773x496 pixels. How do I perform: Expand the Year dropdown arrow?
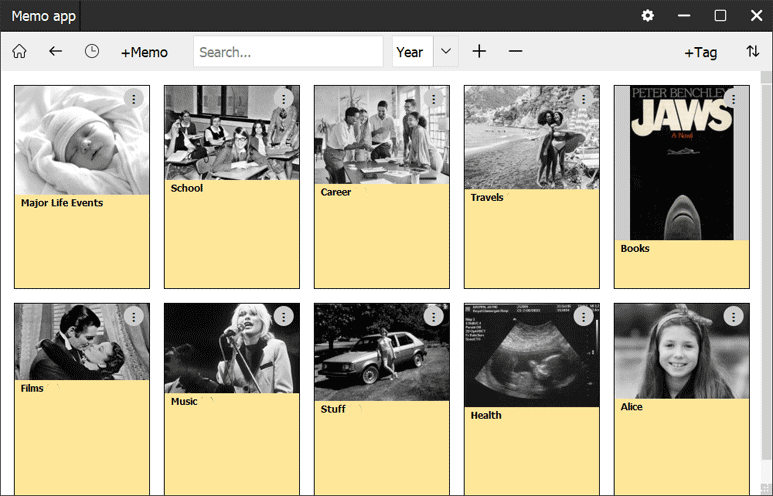446,52
